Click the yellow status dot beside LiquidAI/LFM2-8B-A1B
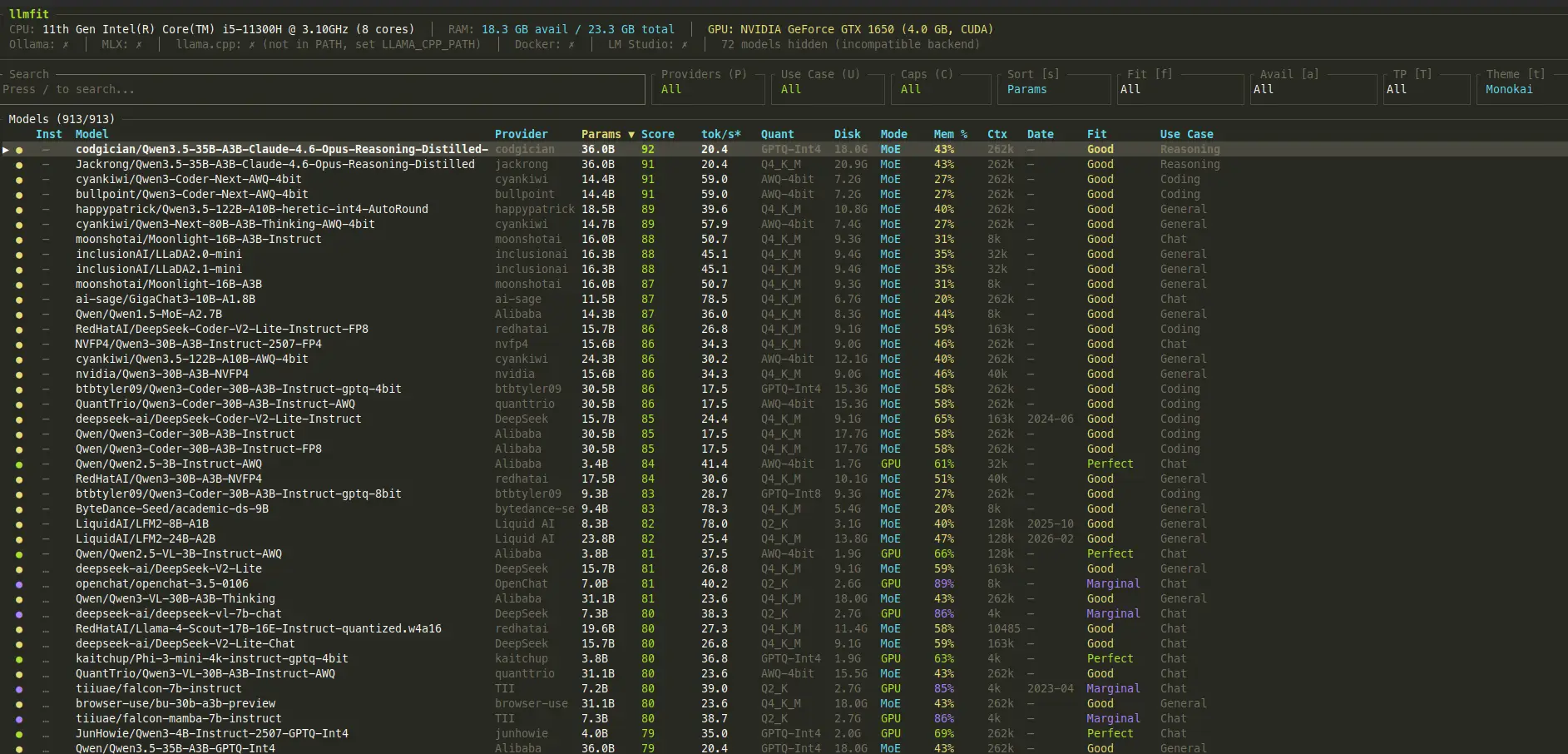 click(x=19, y=524)
